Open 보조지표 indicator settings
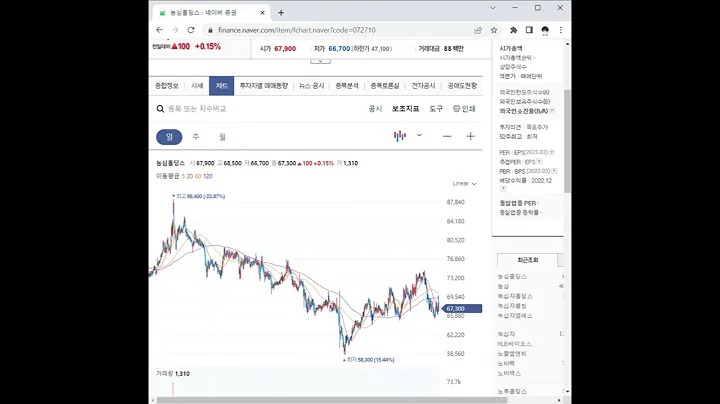 point(405,109)
